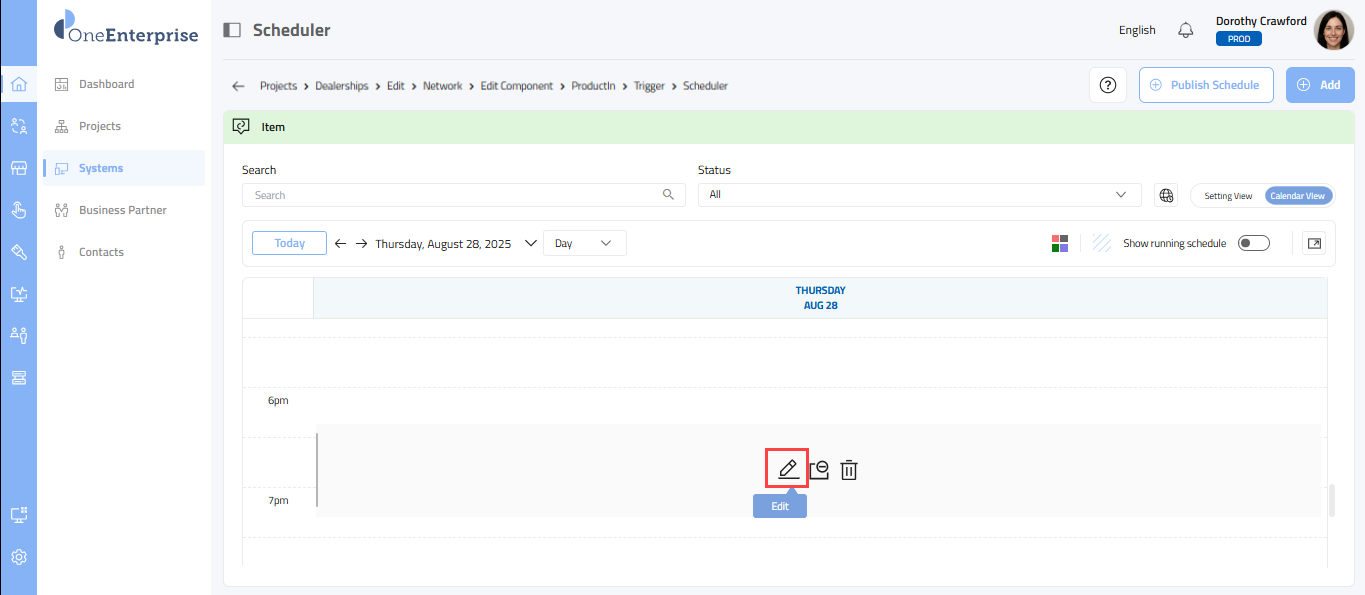
Task: Click the globe timezone icon
Action: (x=1166, y=195)
